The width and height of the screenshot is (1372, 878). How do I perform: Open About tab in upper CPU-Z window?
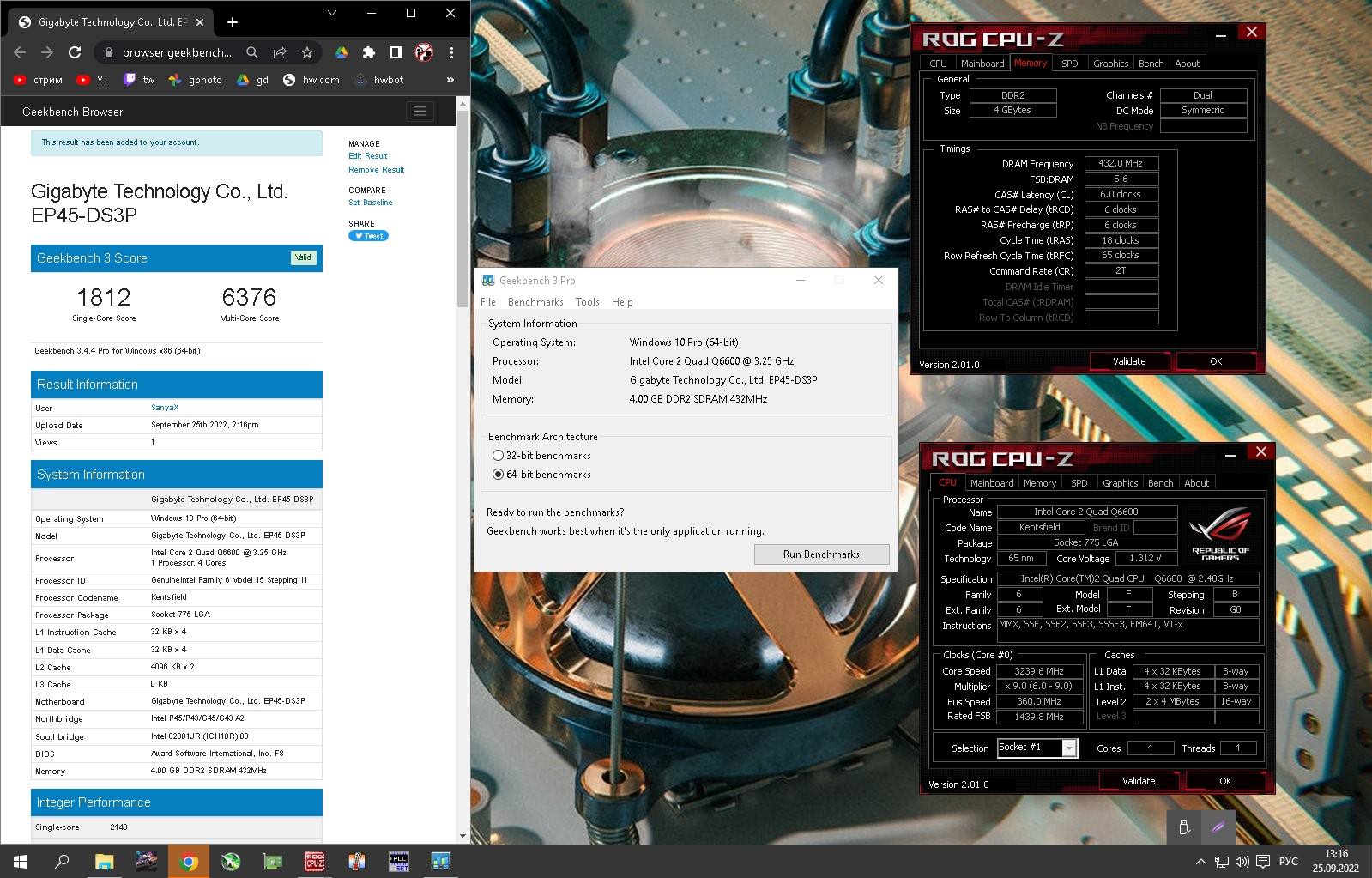tap(1188, 64)
